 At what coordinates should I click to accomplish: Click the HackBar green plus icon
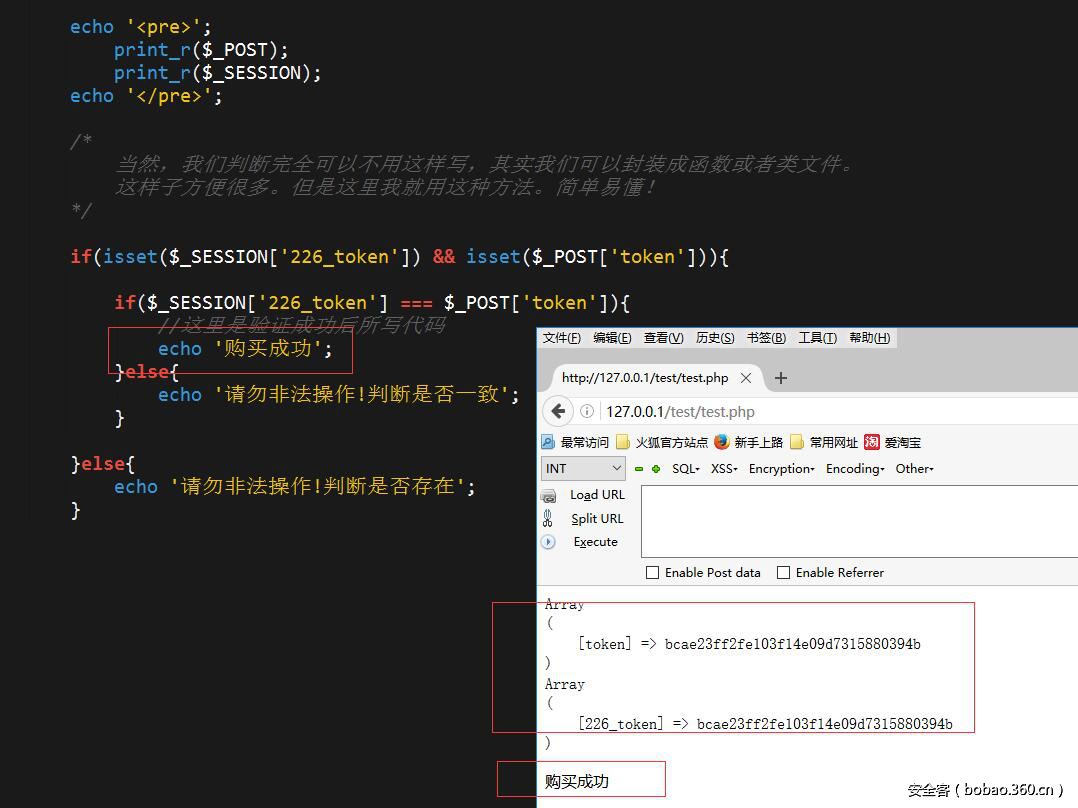click(x=656, y=469)
